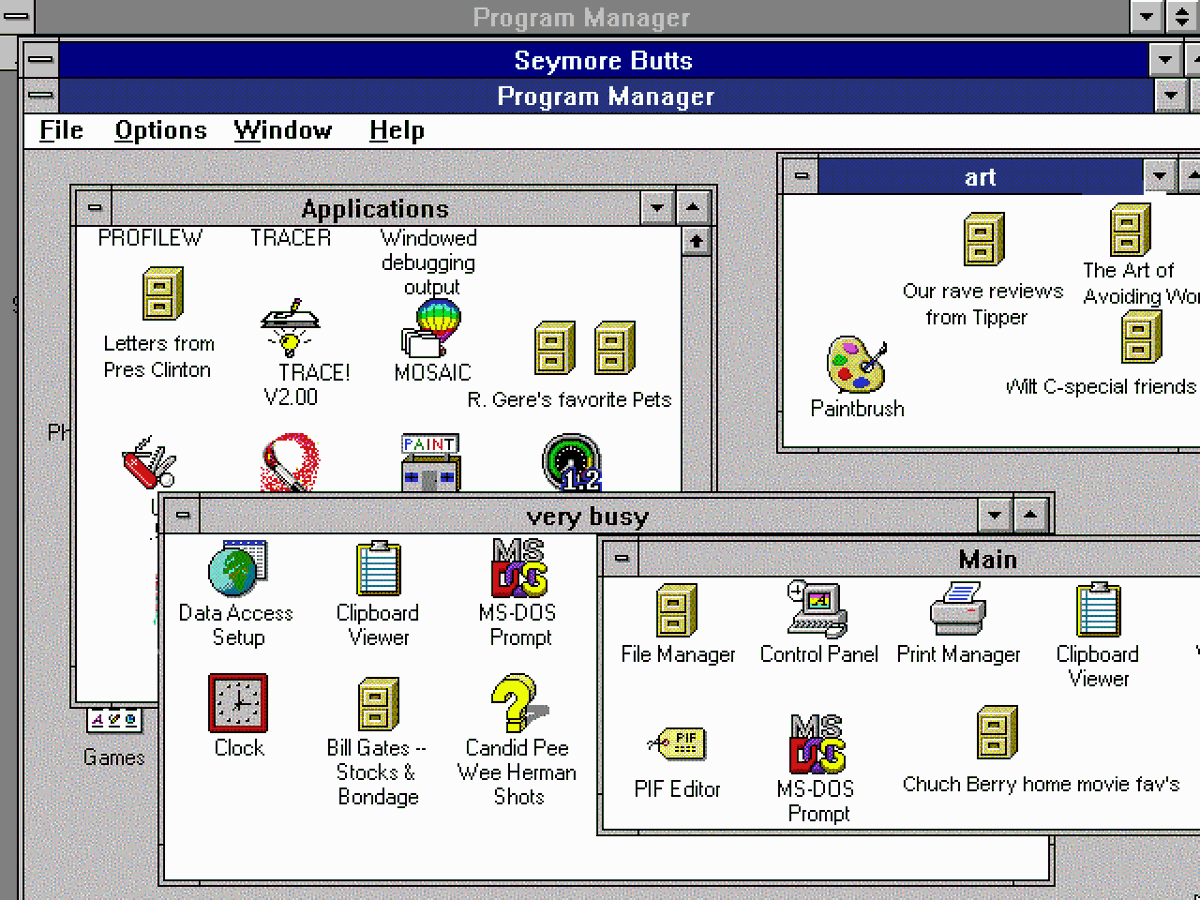Open the Window menu
This screenshot has width=1200, height=900.
[x=283, y=130]
